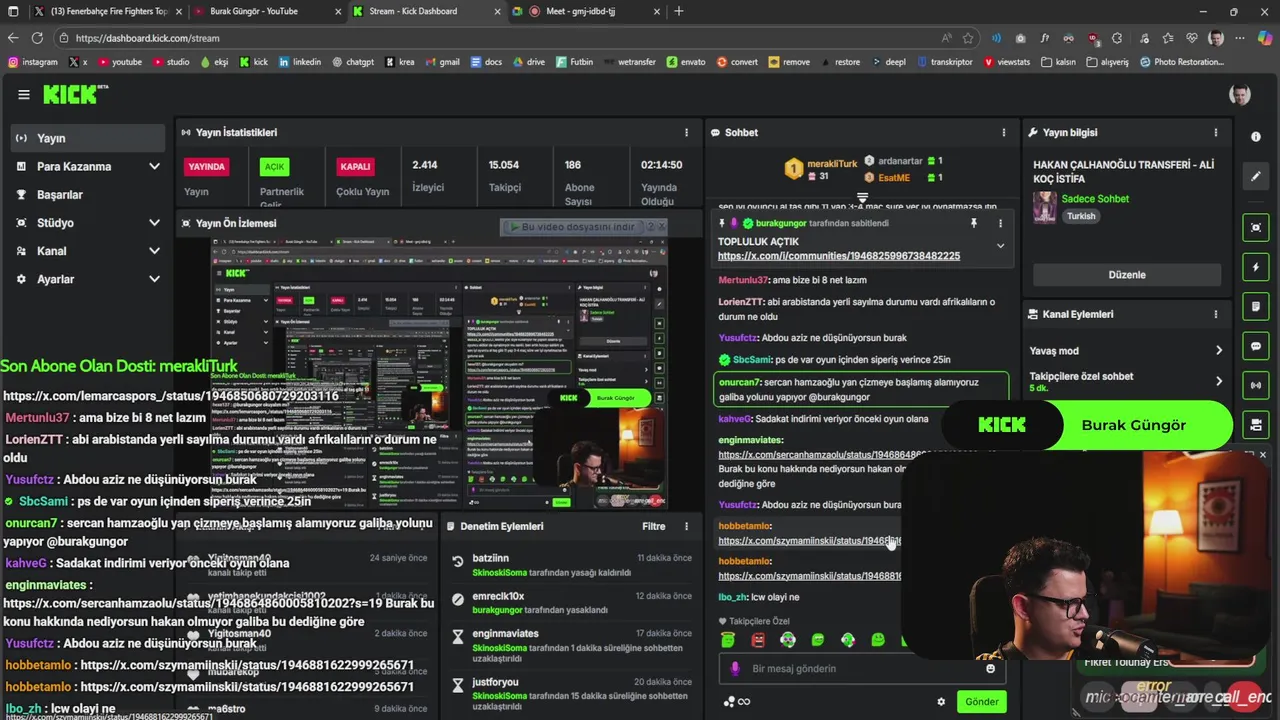
Task: Open chatgpt bookmark
Action: click(352, 62)
